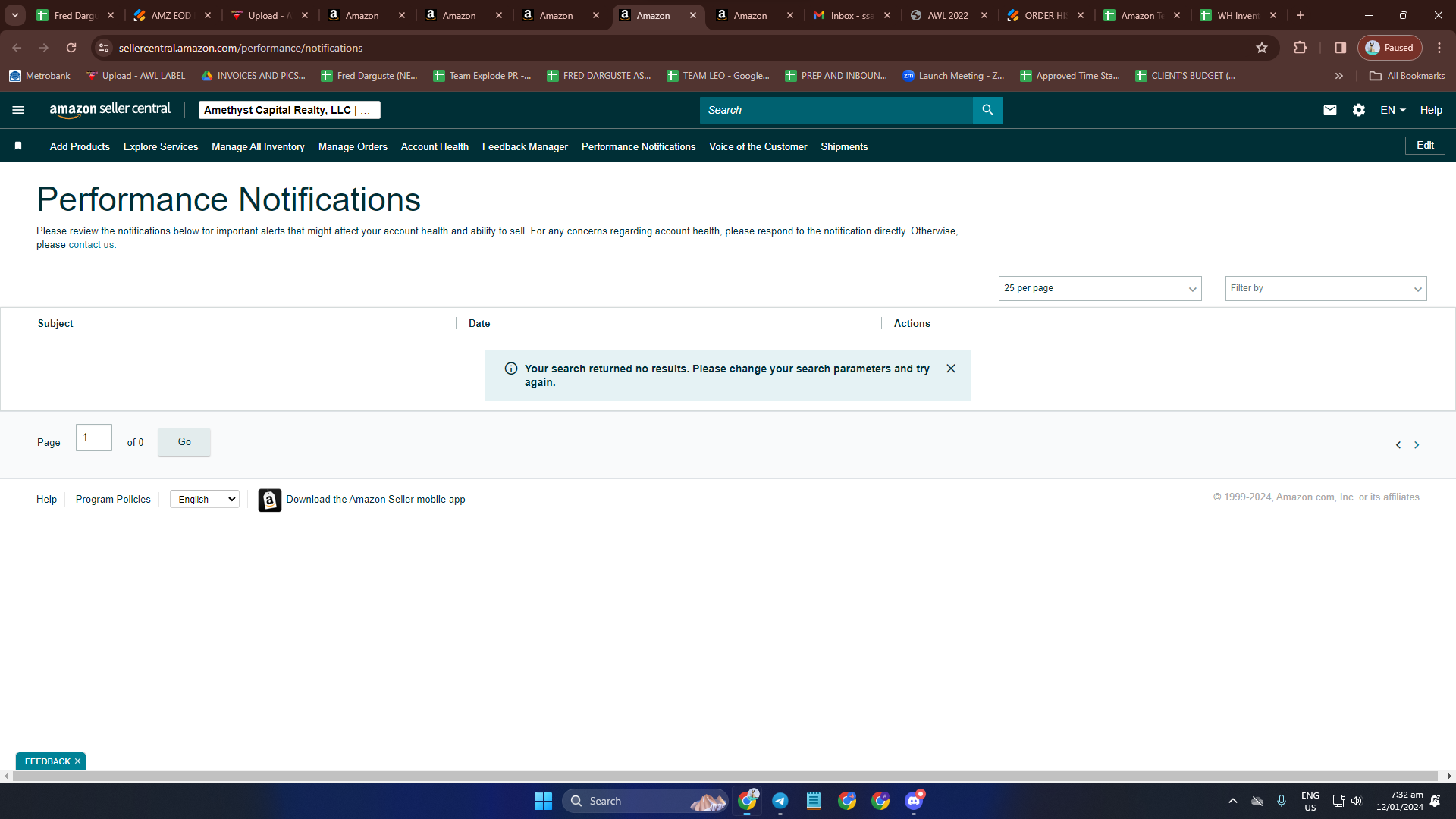Switch to Inbox Gmail tab
1456x819 pixels.
852,15
